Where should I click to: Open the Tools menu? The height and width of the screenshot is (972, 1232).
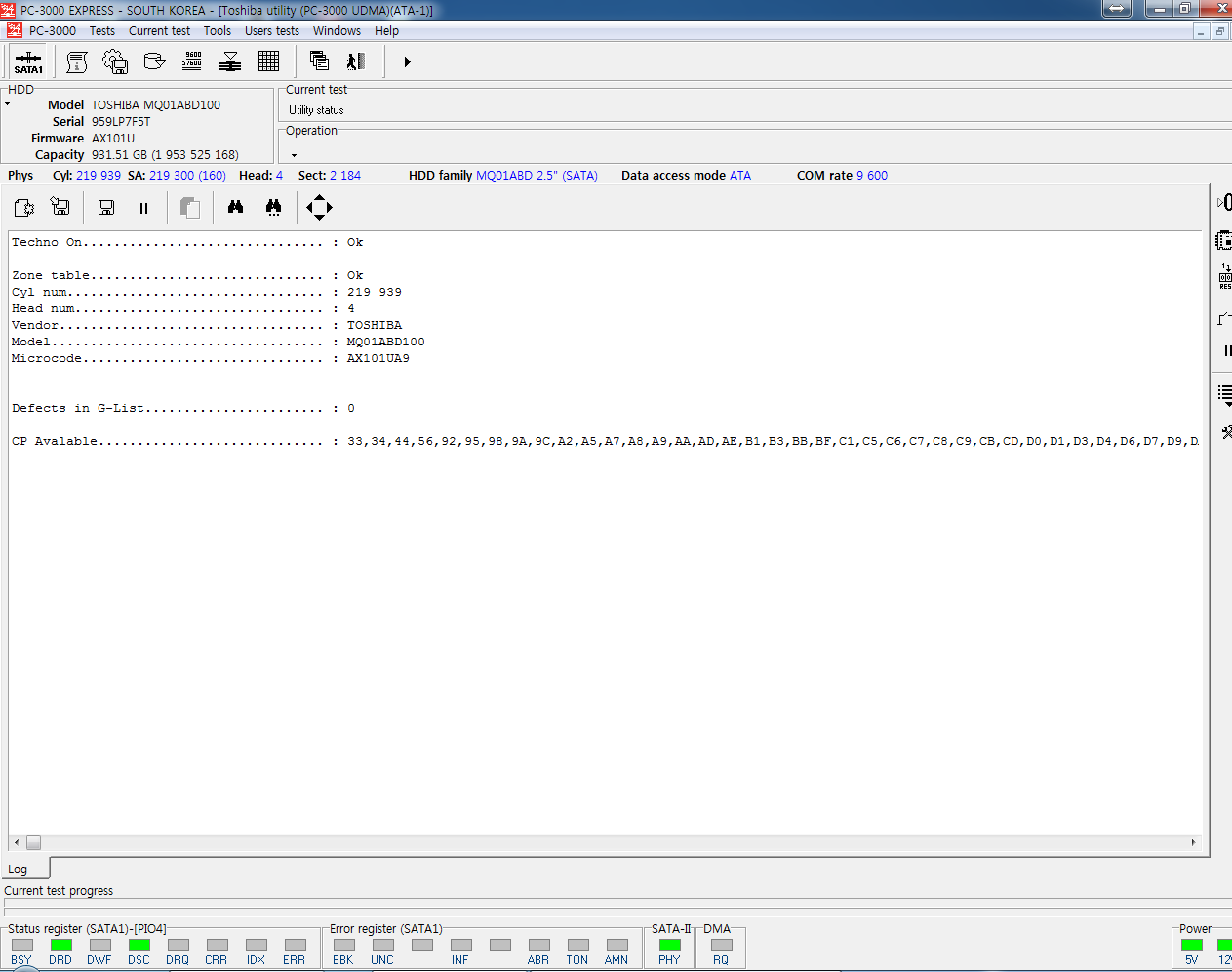(218, 31)
